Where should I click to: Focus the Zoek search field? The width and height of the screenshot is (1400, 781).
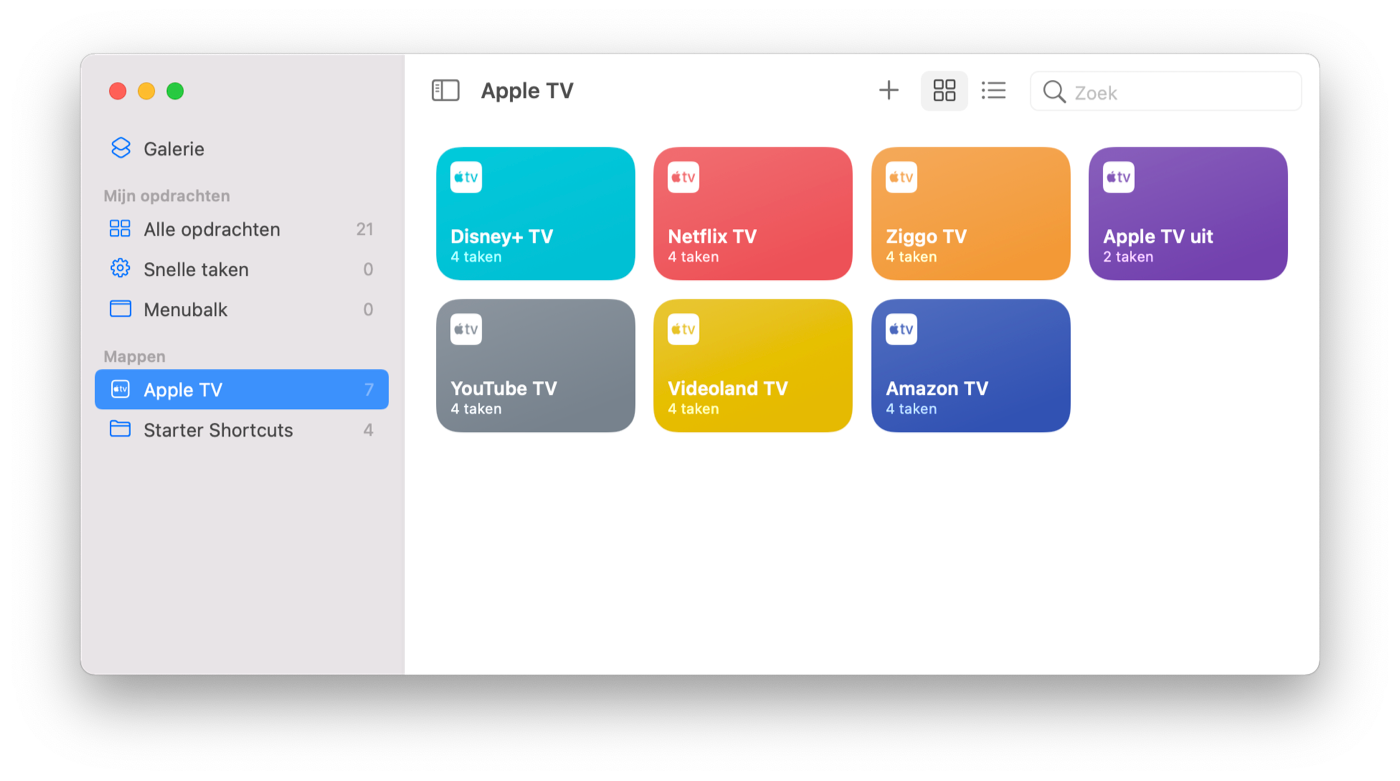tap(1166, 92)
